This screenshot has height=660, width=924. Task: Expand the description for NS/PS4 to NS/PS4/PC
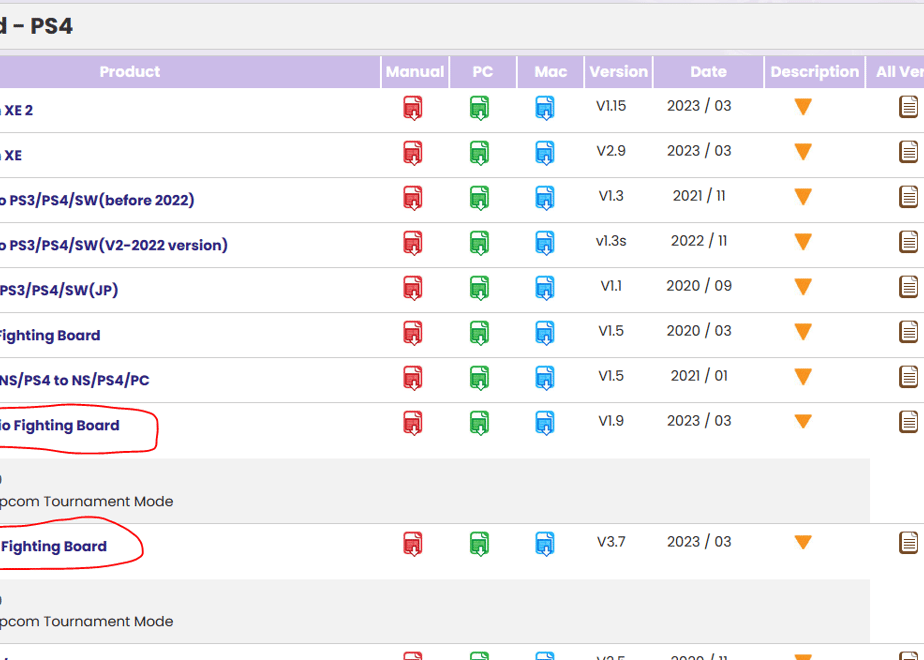click(x=803, y=376)
